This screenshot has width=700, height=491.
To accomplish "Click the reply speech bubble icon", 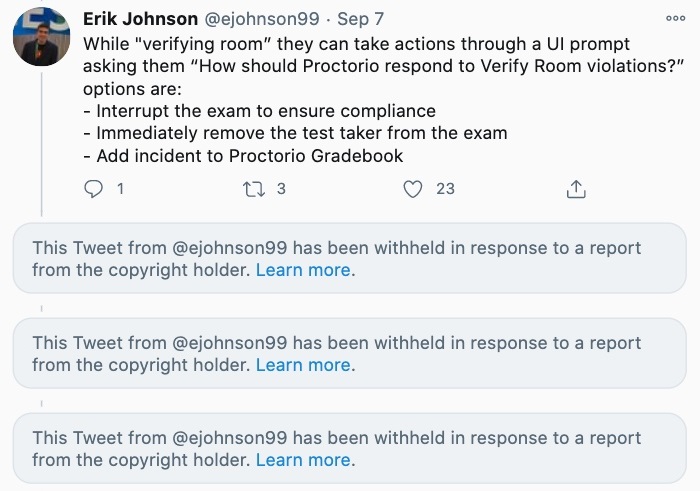I will coord(93,188).
